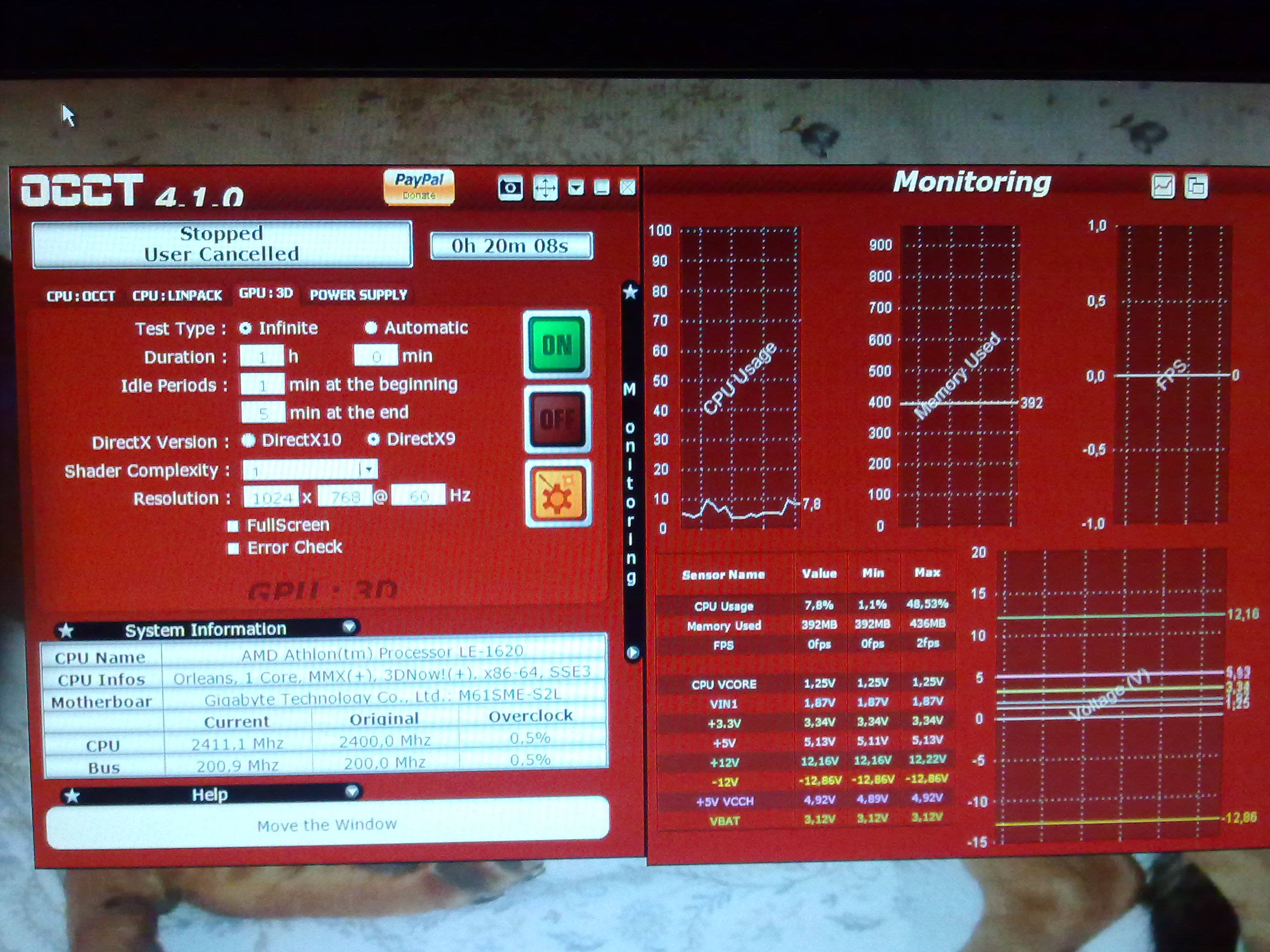
Task: Click the Stopped User Cancelled status box
Action: click(222, 244)
